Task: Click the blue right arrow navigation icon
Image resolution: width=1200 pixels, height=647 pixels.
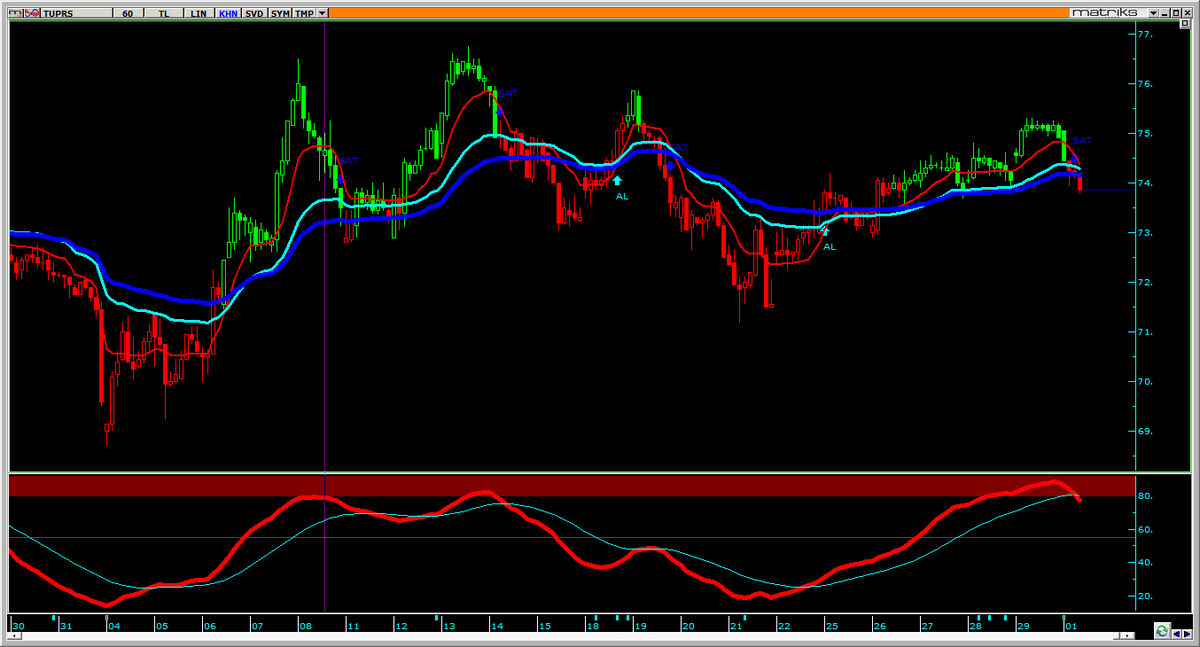Action: [x=1187, y=634]
